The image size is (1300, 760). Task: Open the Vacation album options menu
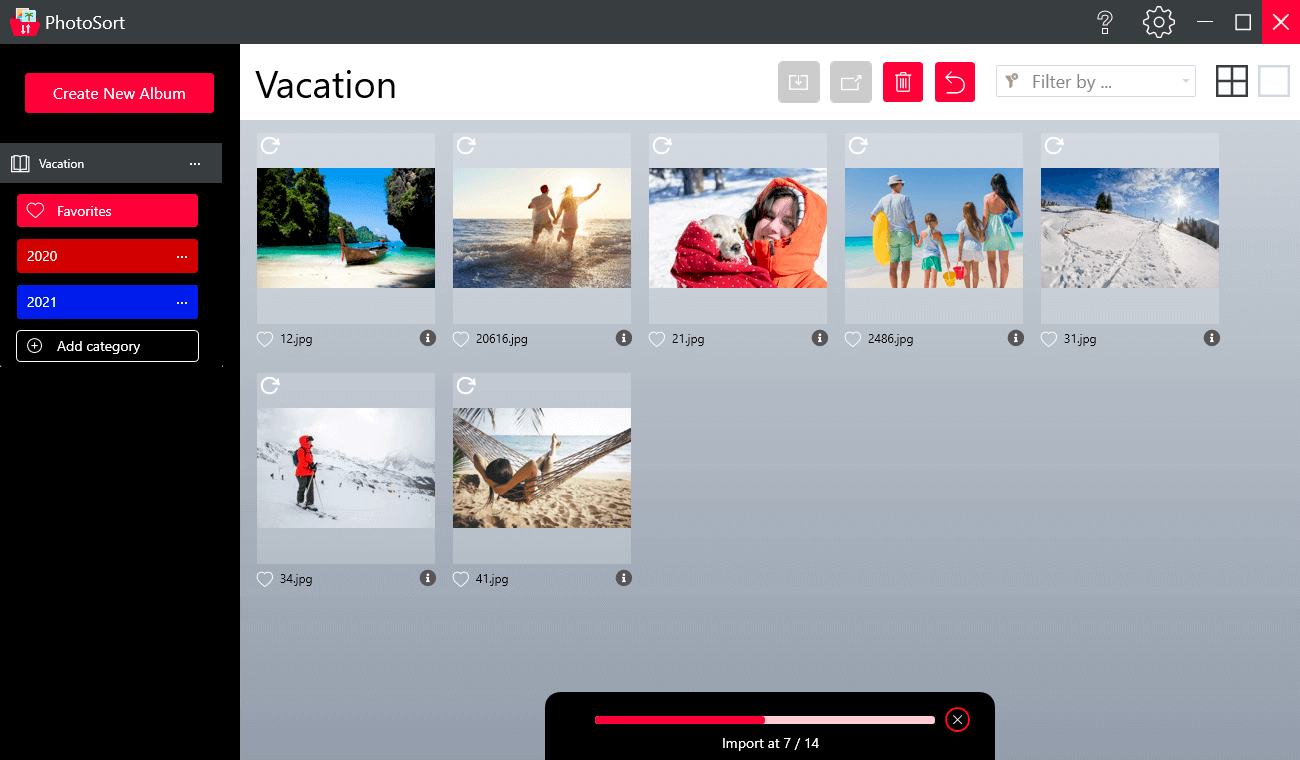coord(195,164)
